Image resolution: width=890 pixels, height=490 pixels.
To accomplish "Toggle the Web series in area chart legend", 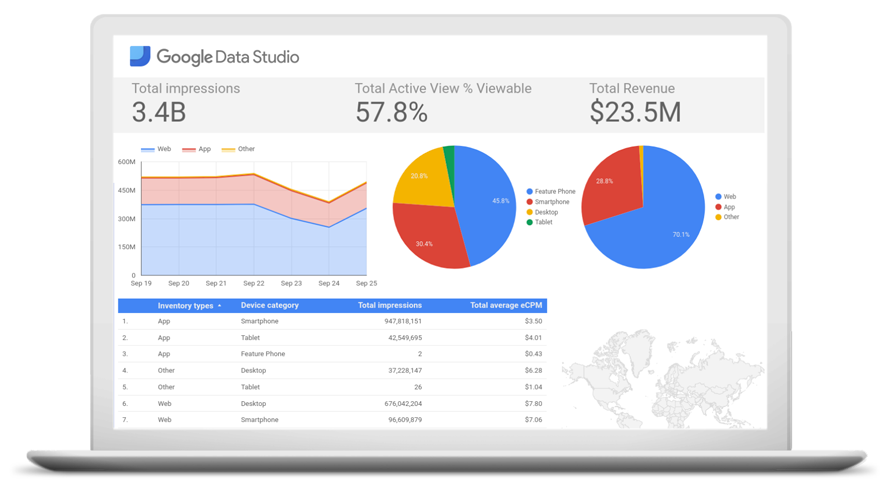I will [x=156, y=149].
